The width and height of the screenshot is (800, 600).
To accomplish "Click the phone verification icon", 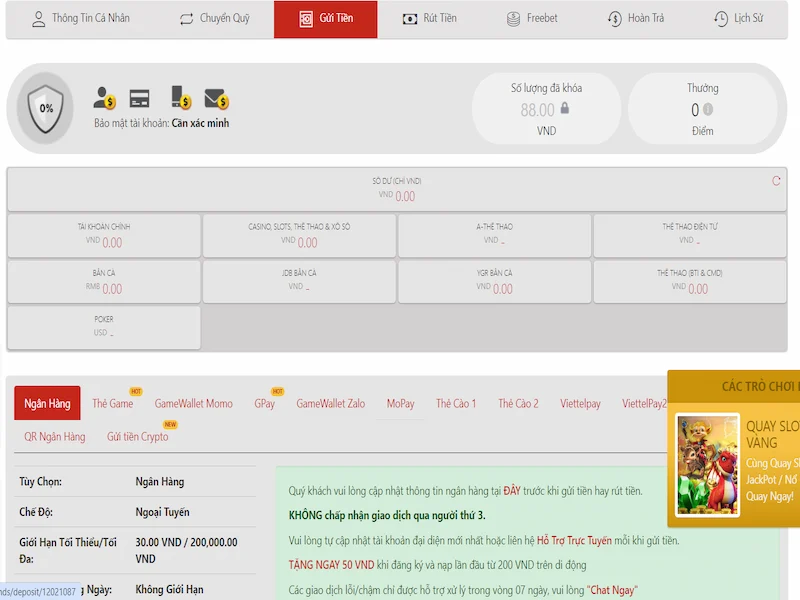I will pyautogui.click(x=180, y=98).
